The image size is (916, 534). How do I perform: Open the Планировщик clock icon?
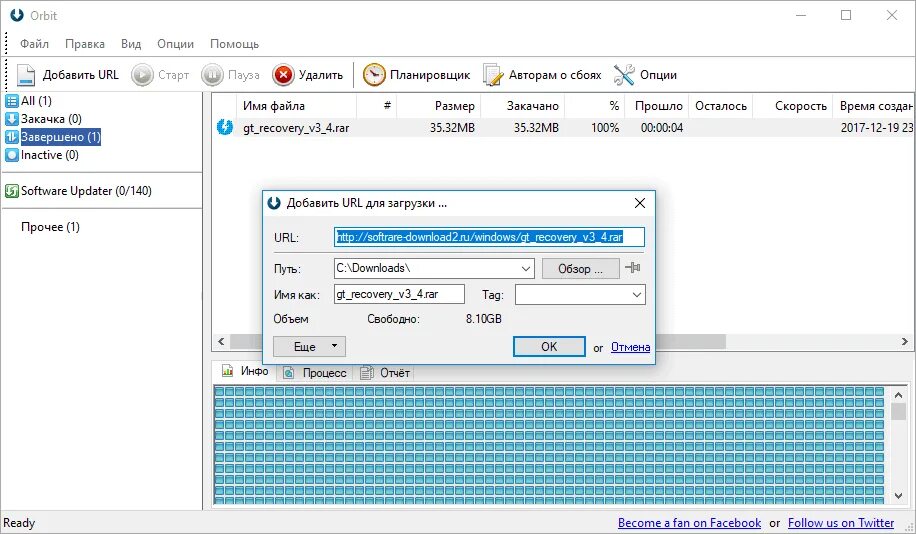[x=374, y=75]
